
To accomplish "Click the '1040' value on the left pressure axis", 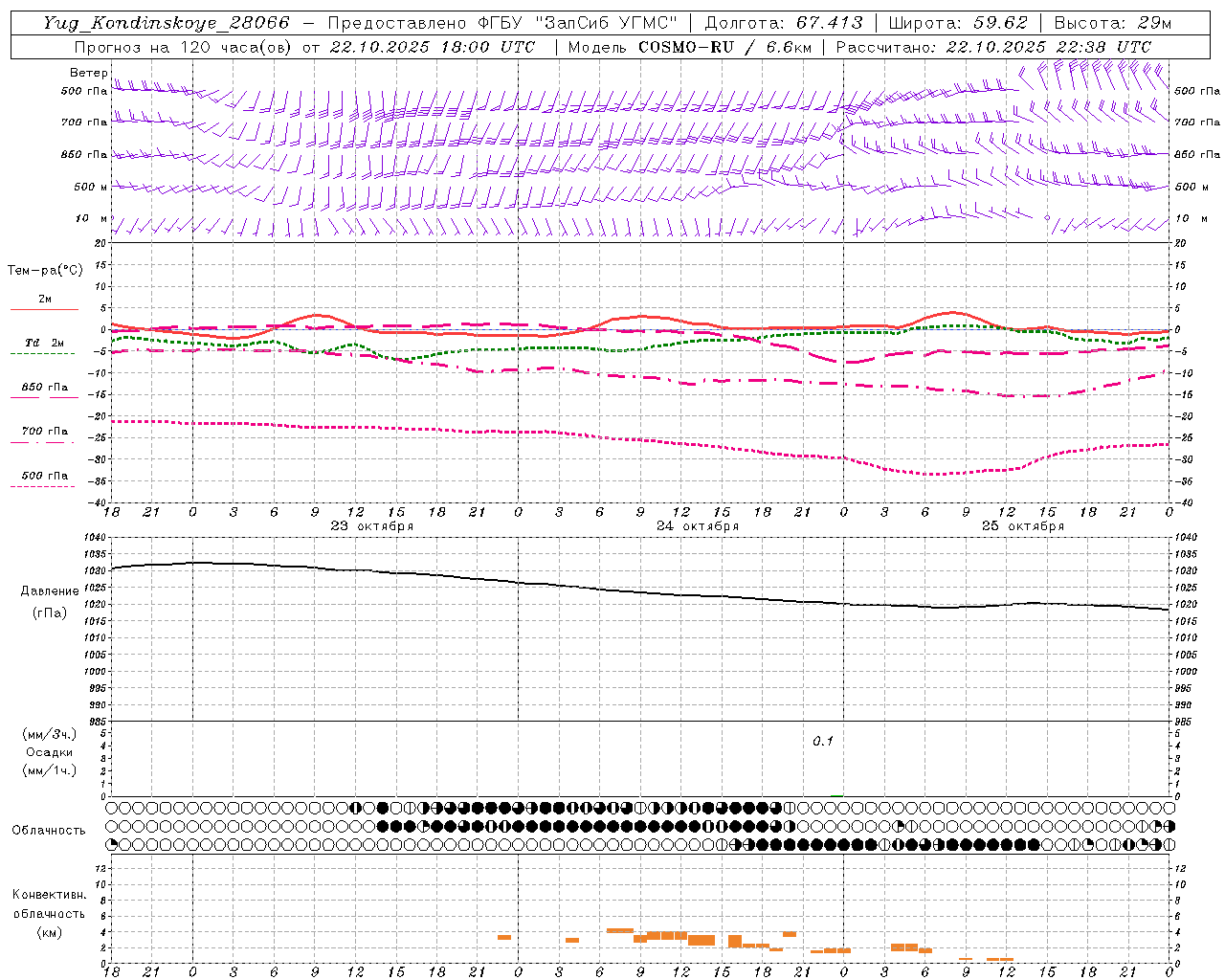I will [94, 538].
